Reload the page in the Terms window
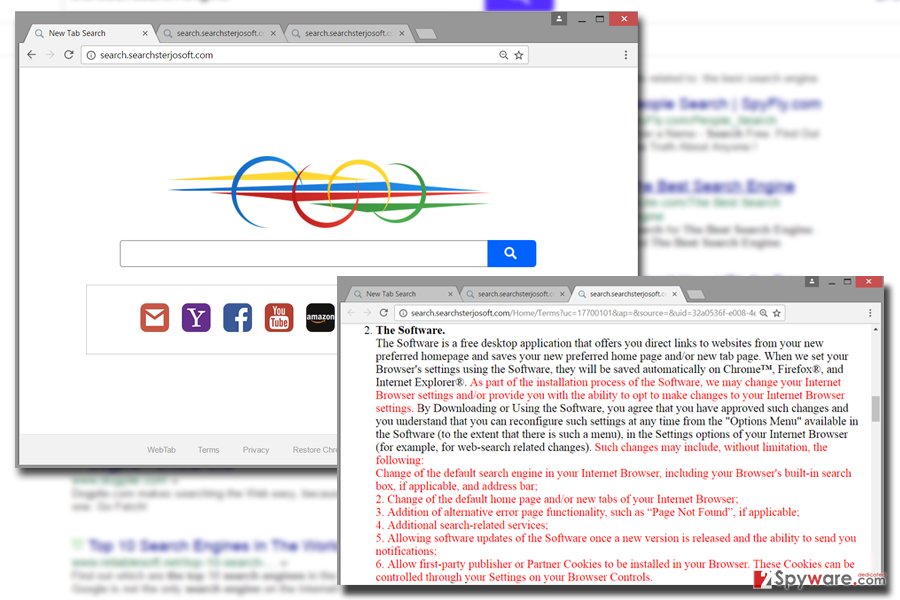This screenshot has height=600, width=900. [x=384, y=313]
